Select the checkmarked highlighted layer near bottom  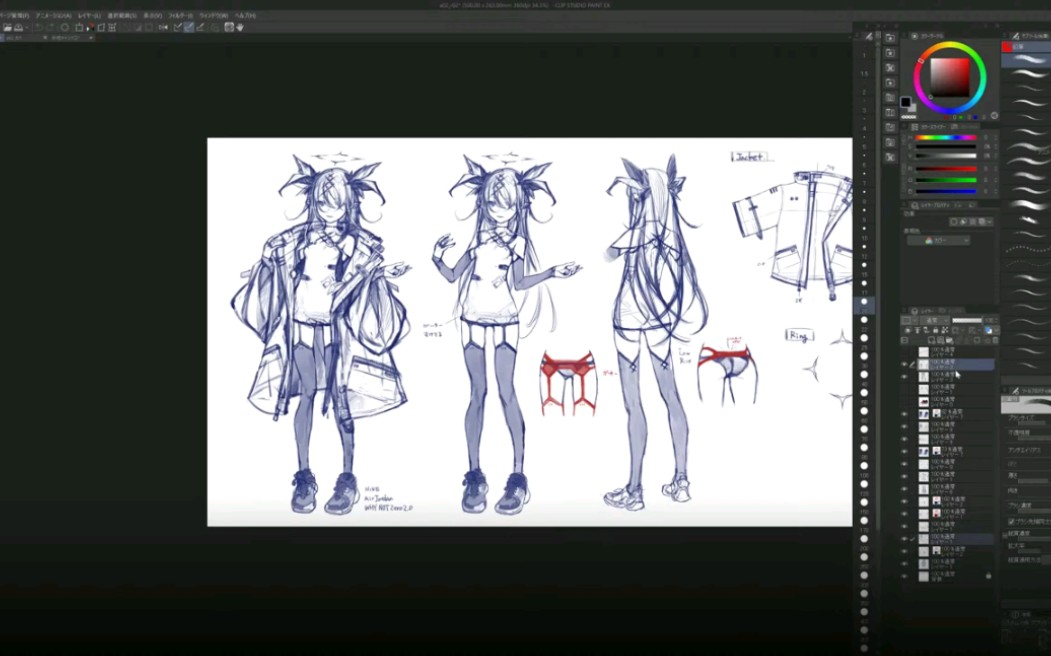coord(956,539)
